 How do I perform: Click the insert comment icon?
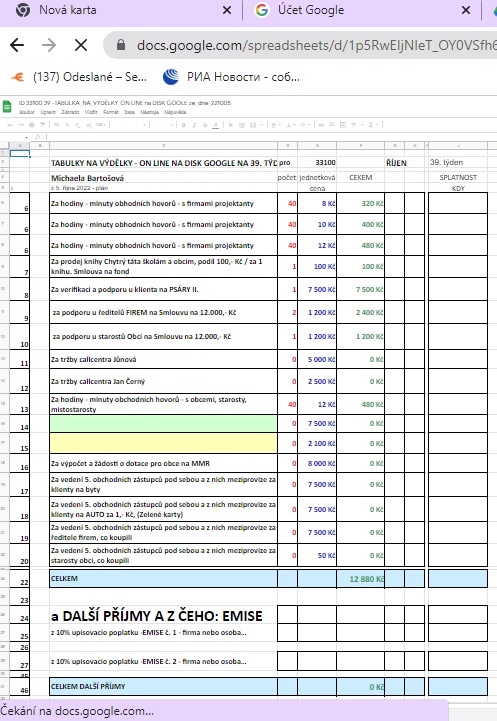[x=332, y=125]
